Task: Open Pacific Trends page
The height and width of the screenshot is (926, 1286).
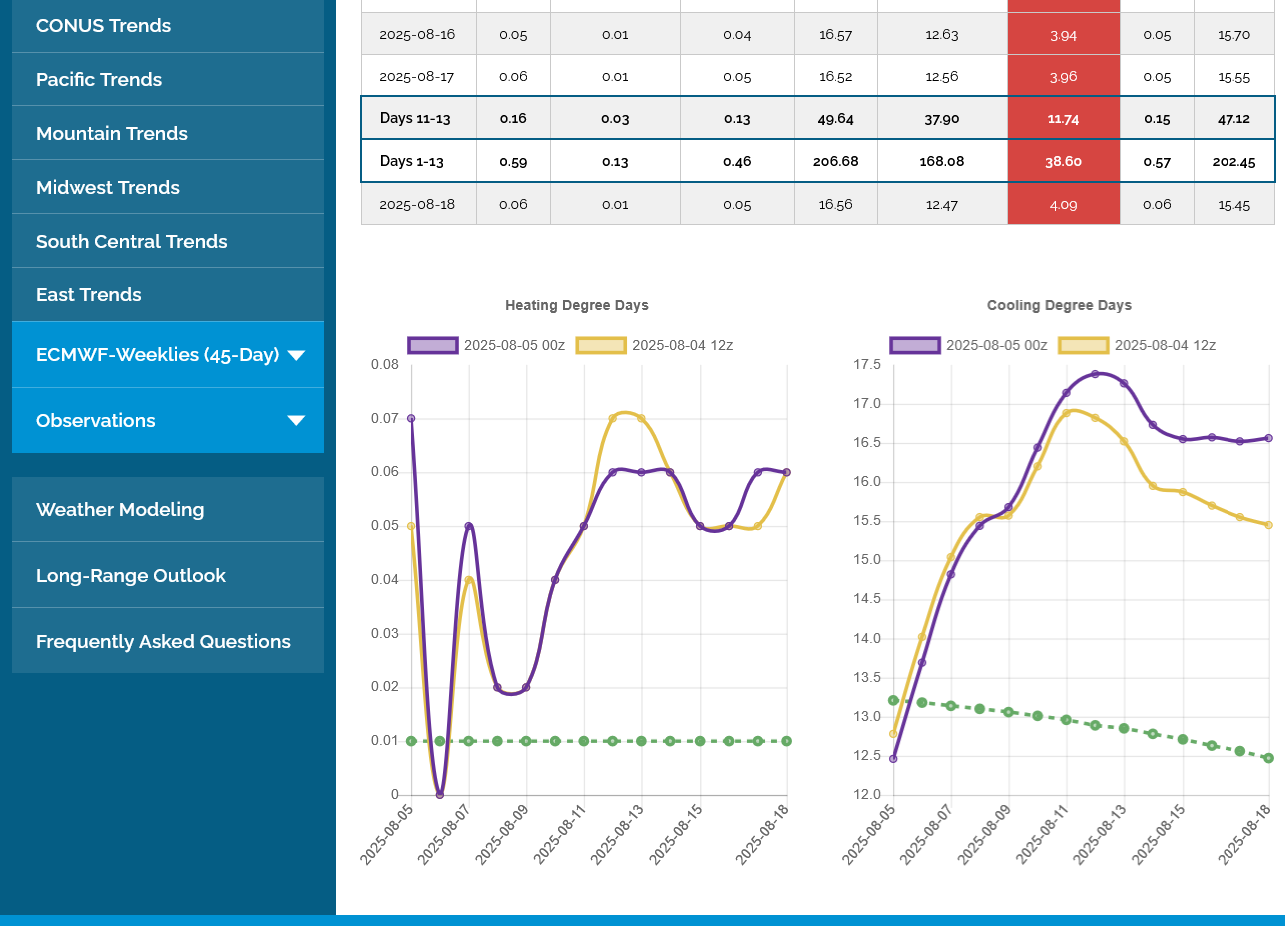Action: point(99,80)
